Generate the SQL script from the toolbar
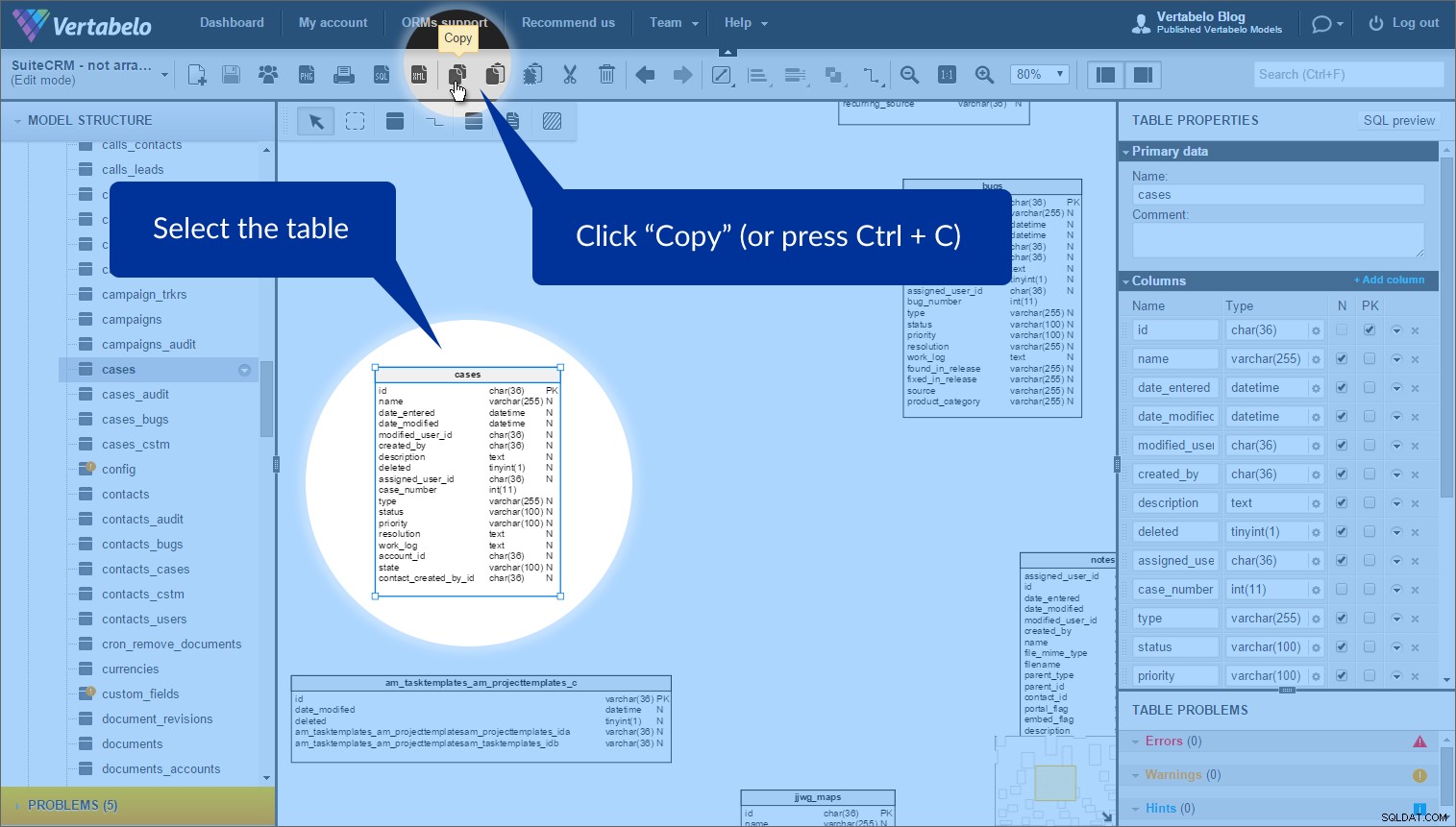Image resolution: width=1456 pixels, height=827 pixels. tap(382, 75)
